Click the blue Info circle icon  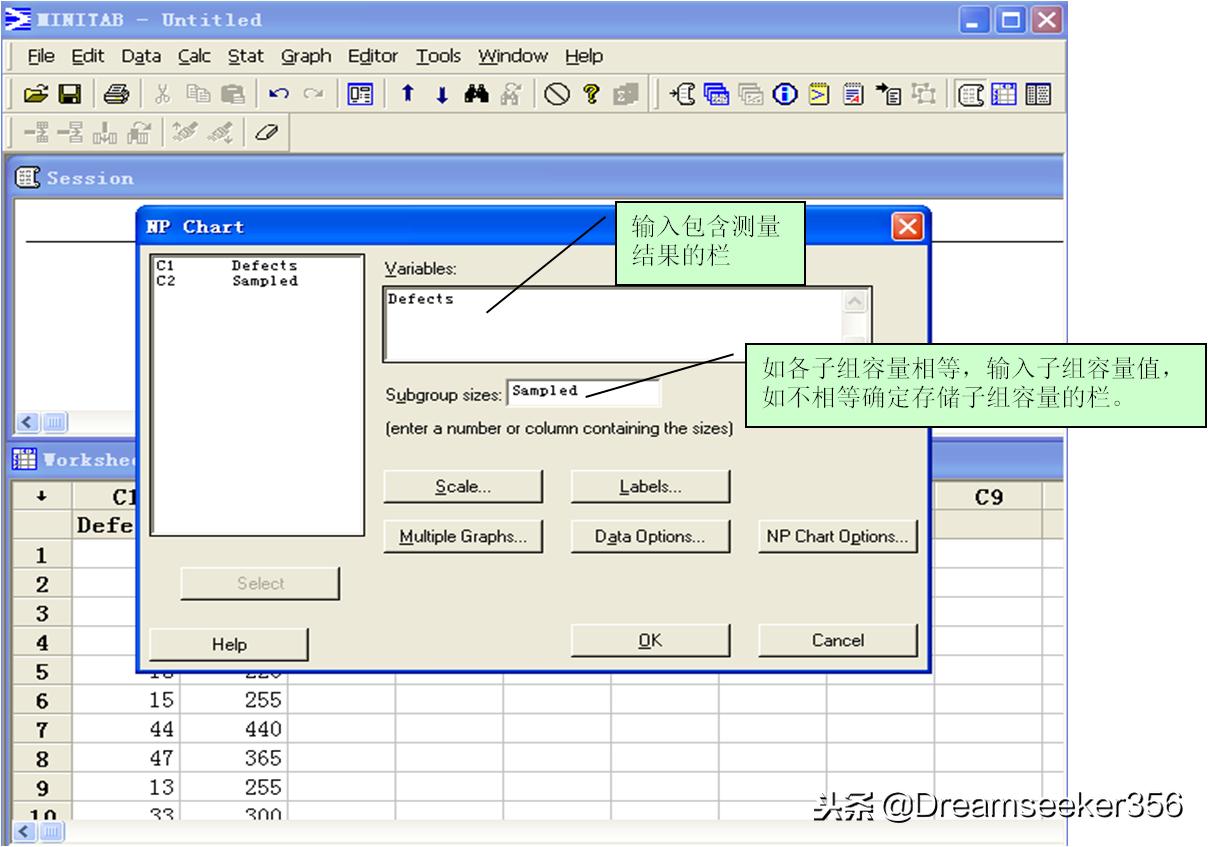coord(785,94)
